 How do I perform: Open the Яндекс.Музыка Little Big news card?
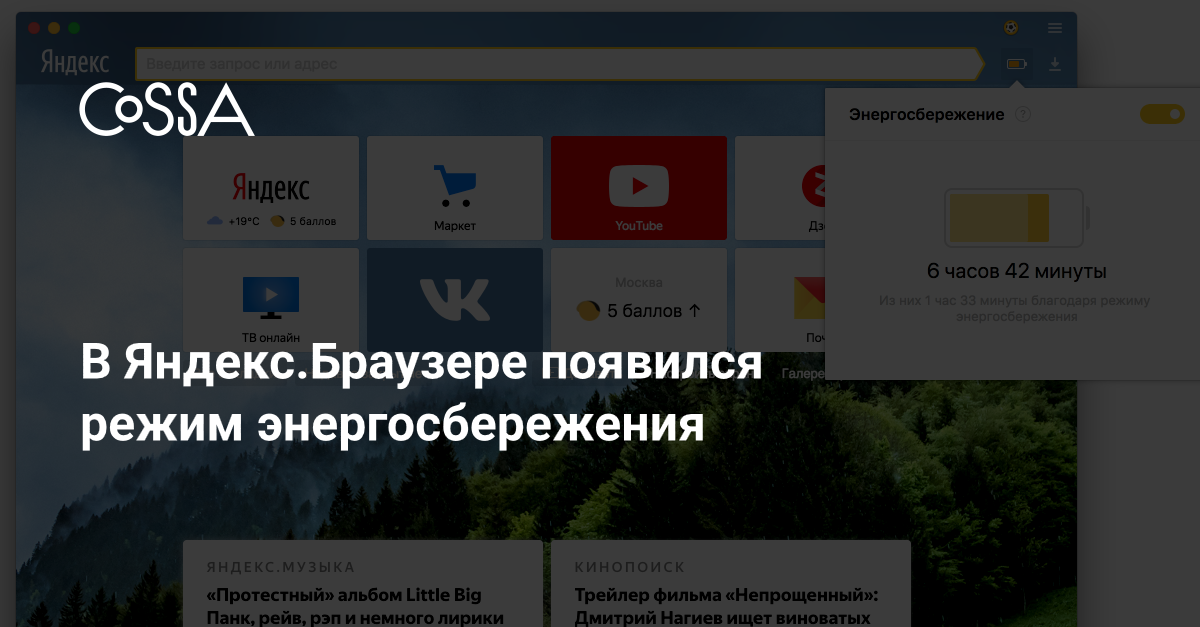(363, 584)
